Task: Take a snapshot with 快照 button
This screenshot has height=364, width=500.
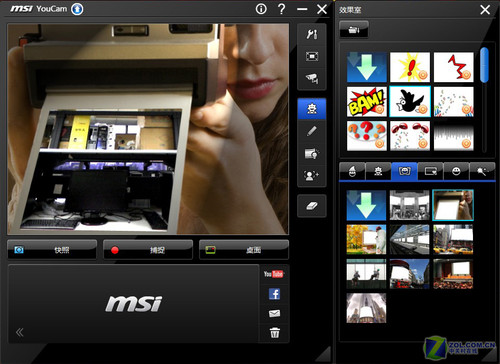Action: click(x=52, y=250)
